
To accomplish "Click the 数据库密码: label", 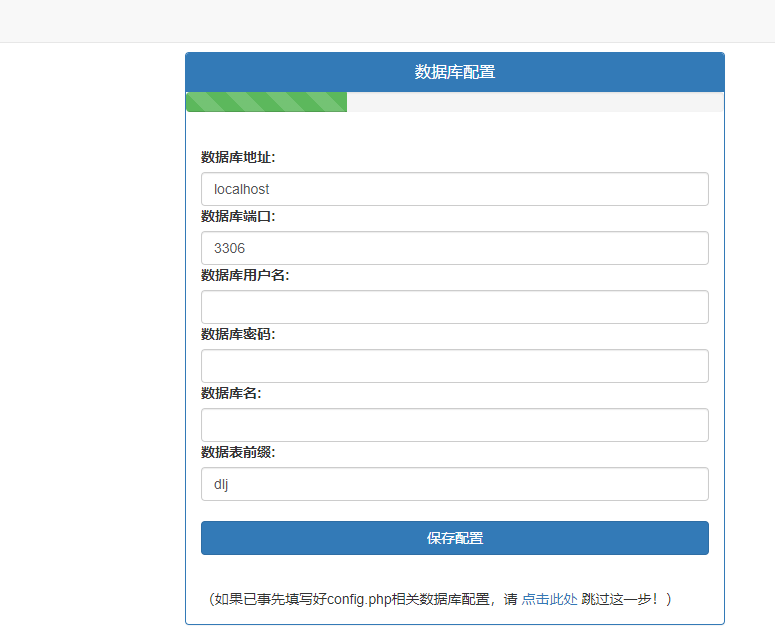I will click(x=238, y=334).
